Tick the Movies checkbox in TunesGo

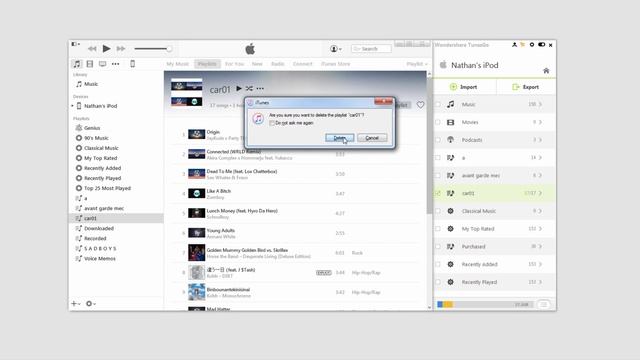coord(438,122)
